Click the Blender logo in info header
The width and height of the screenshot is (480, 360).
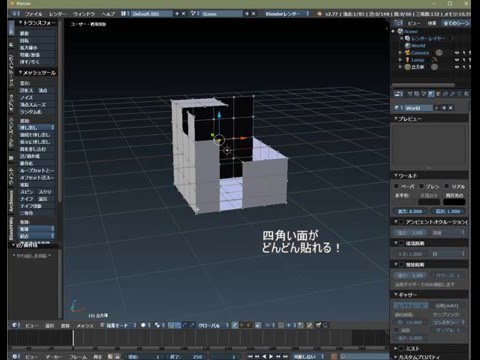point(320,14)
